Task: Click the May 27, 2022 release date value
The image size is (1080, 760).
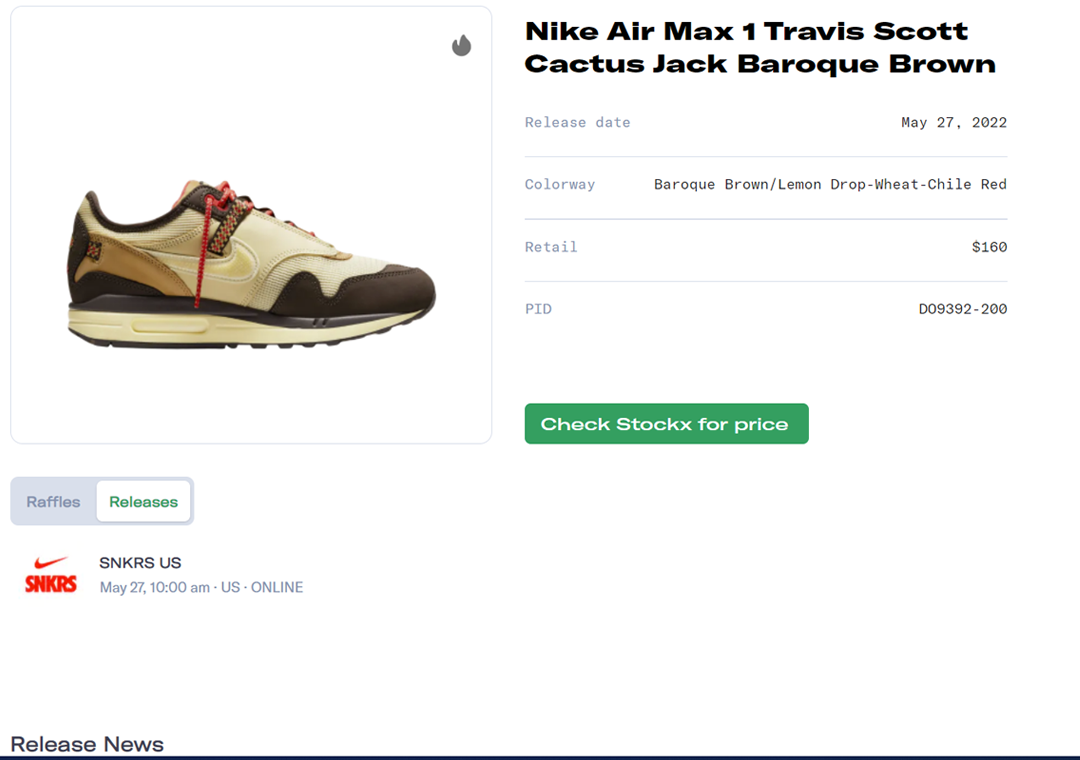Action: [x=954, y=123]
